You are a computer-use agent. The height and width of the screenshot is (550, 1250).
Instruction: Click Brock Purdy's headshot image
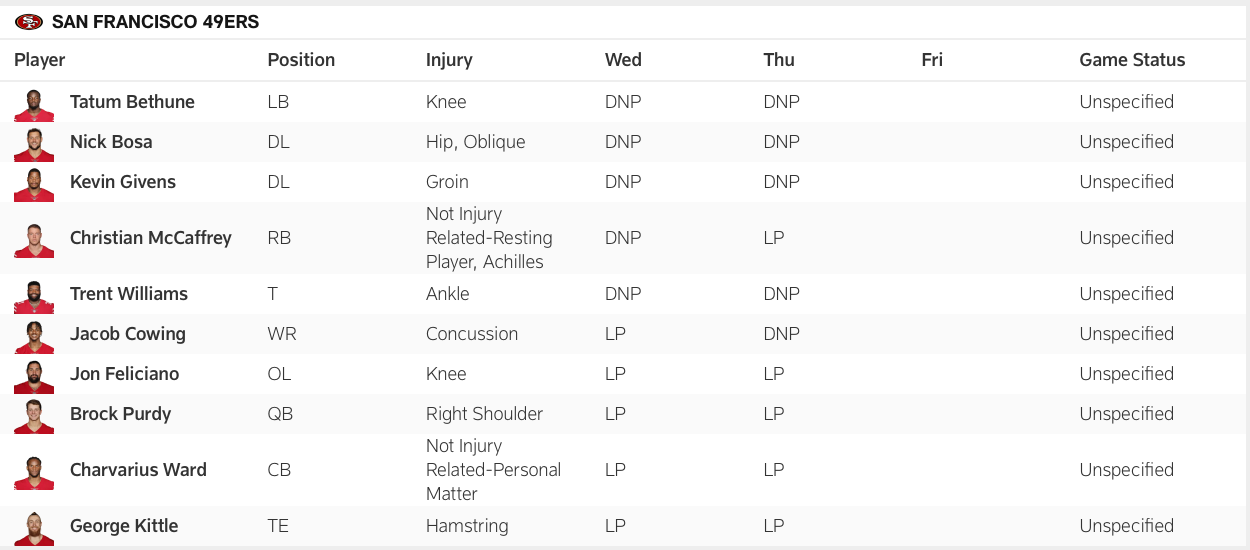[x=34, y=416]
